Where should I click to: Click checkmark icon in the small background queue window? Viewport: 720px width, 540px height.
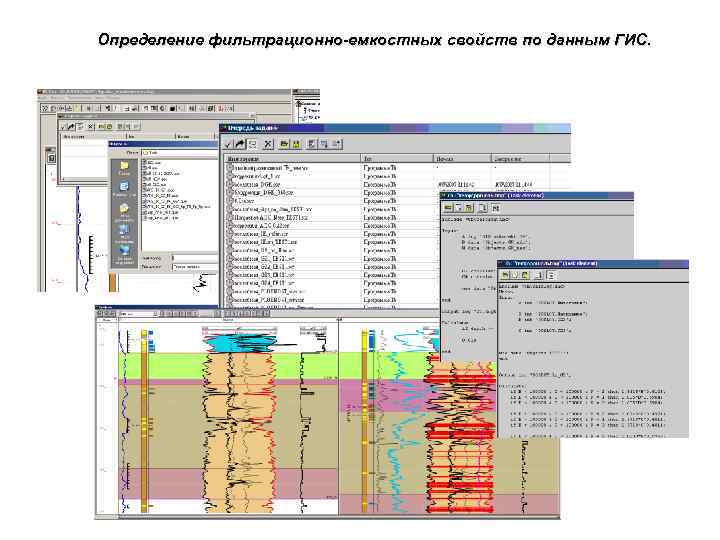64,126
